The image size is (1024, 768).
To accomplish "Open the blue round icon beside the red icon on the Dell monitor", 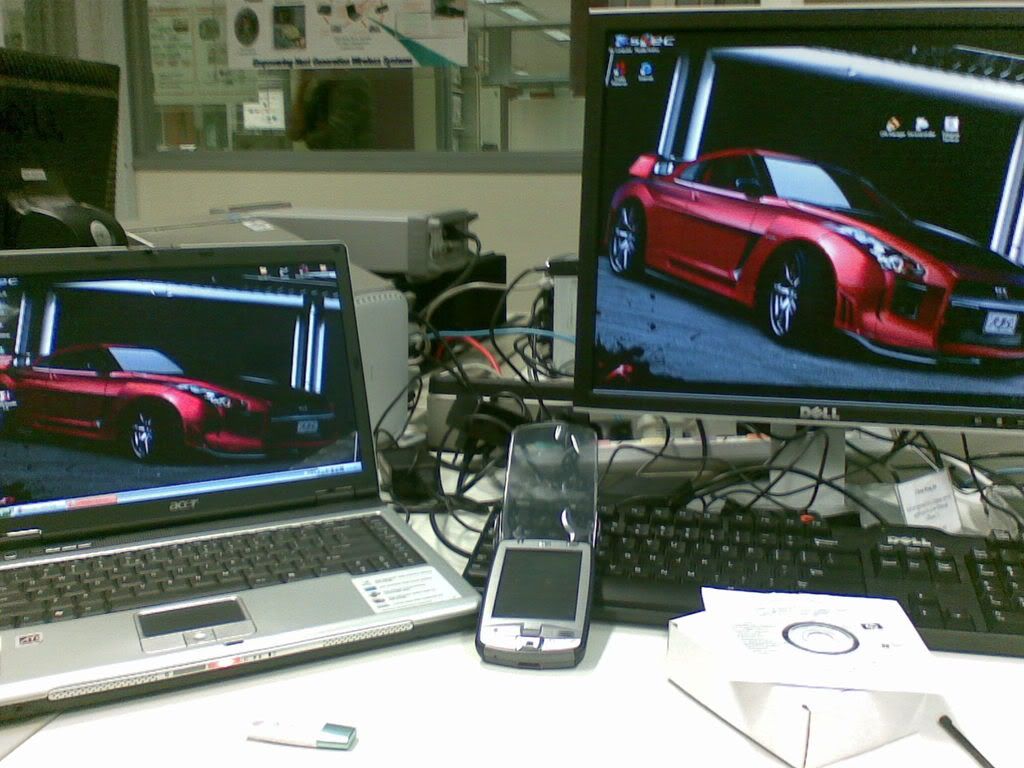I will pyautogui.click(x=646, y=71).
